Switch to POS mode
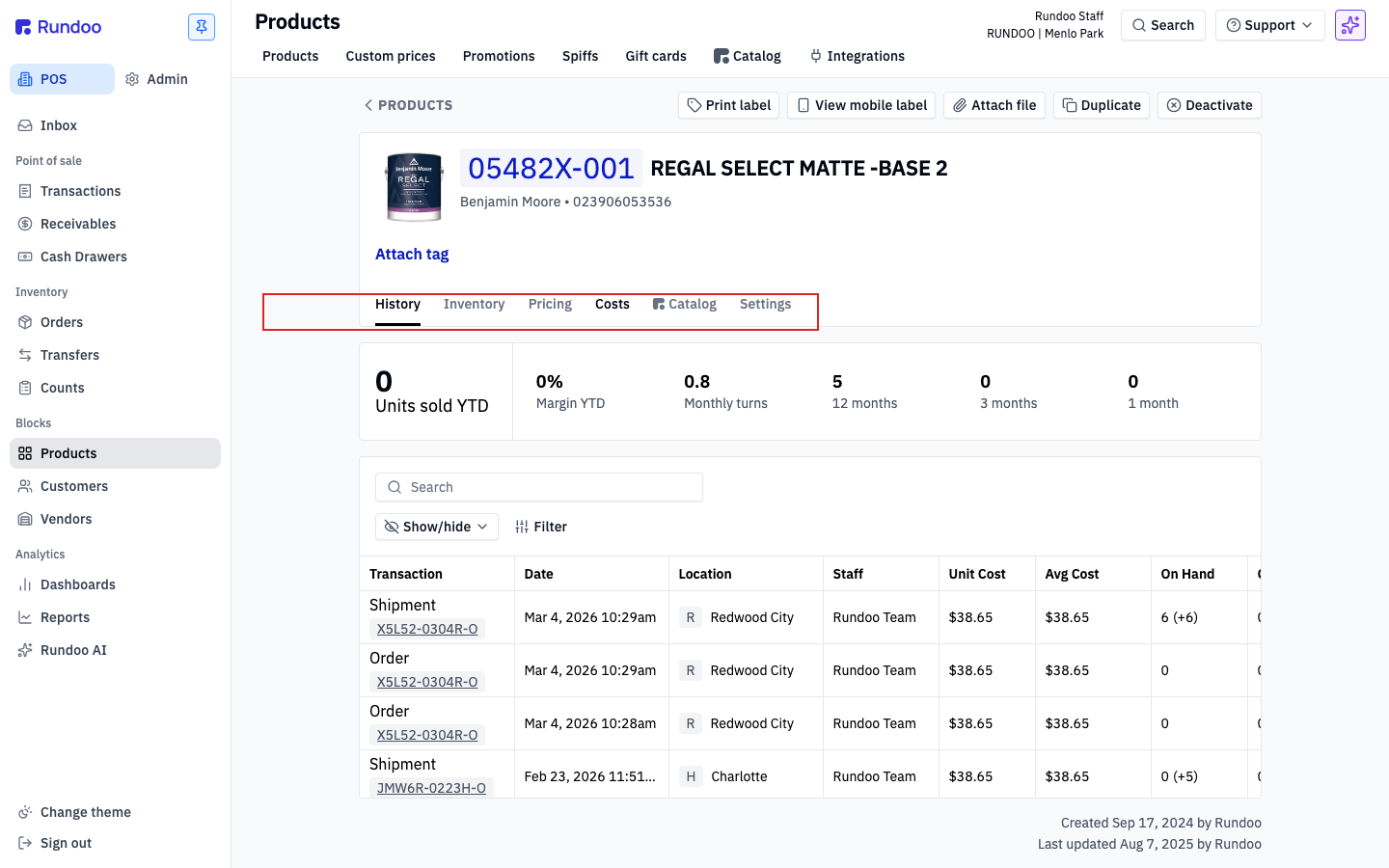This screenshot has width=1389, height=868. pos(62,79)
